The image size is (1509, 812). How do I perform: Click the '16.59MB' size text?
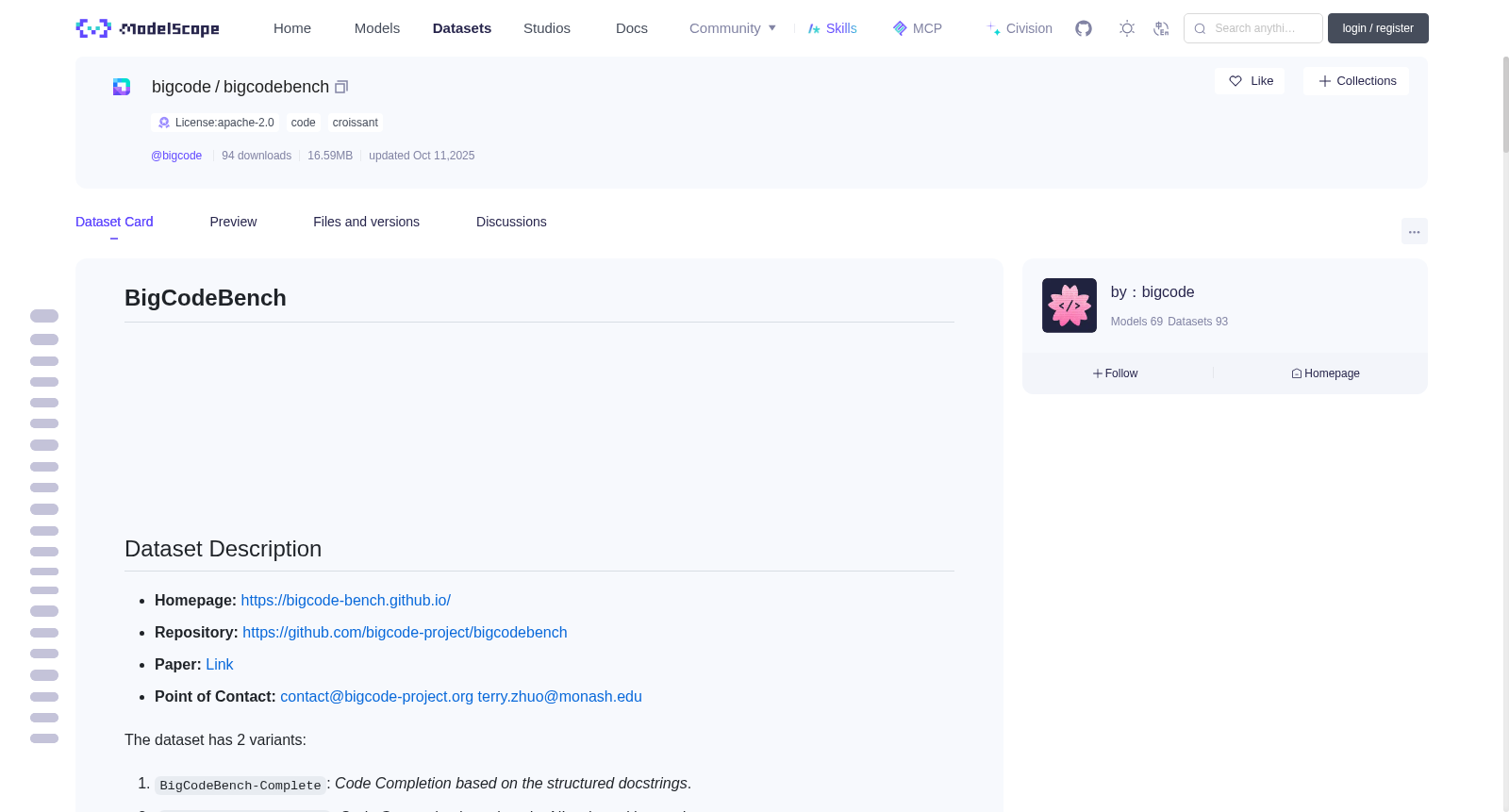[x=330, y=156]
